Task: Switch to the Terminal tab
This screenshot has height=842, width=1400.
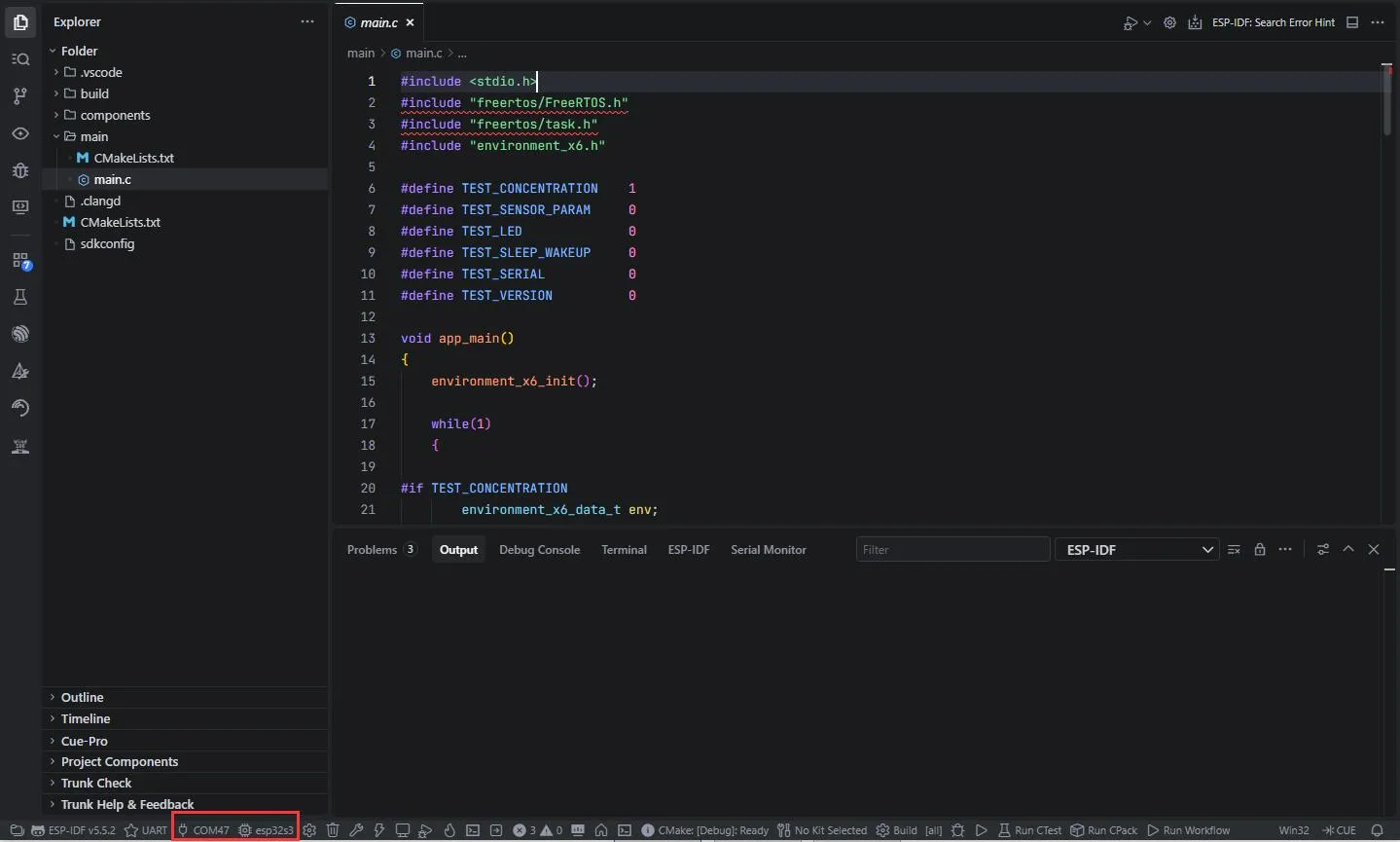Action: pos(624,550)
